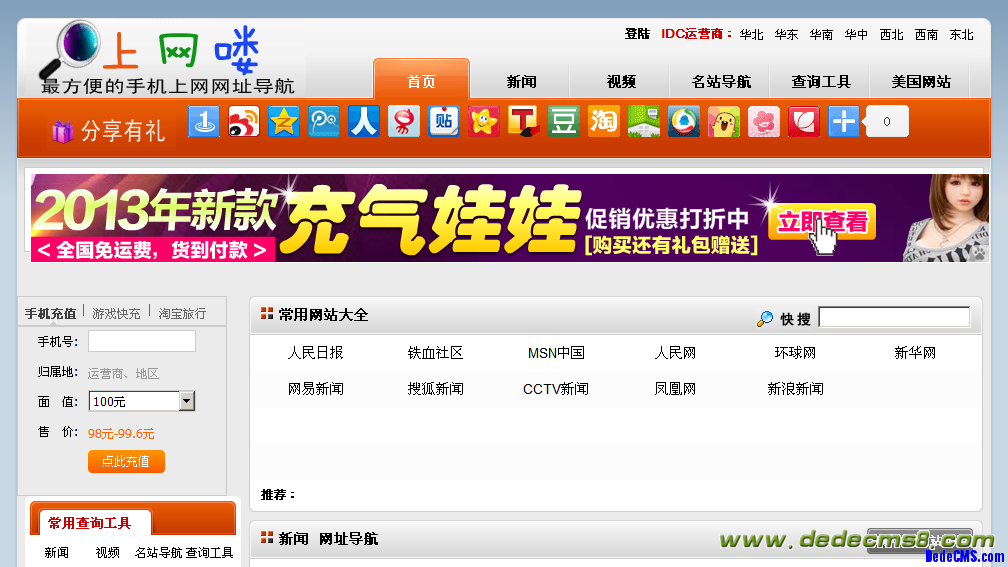Click the 快搜 search input box
Screen dimensions: 1008x567
pyautogui.click(x=894, y=317)
